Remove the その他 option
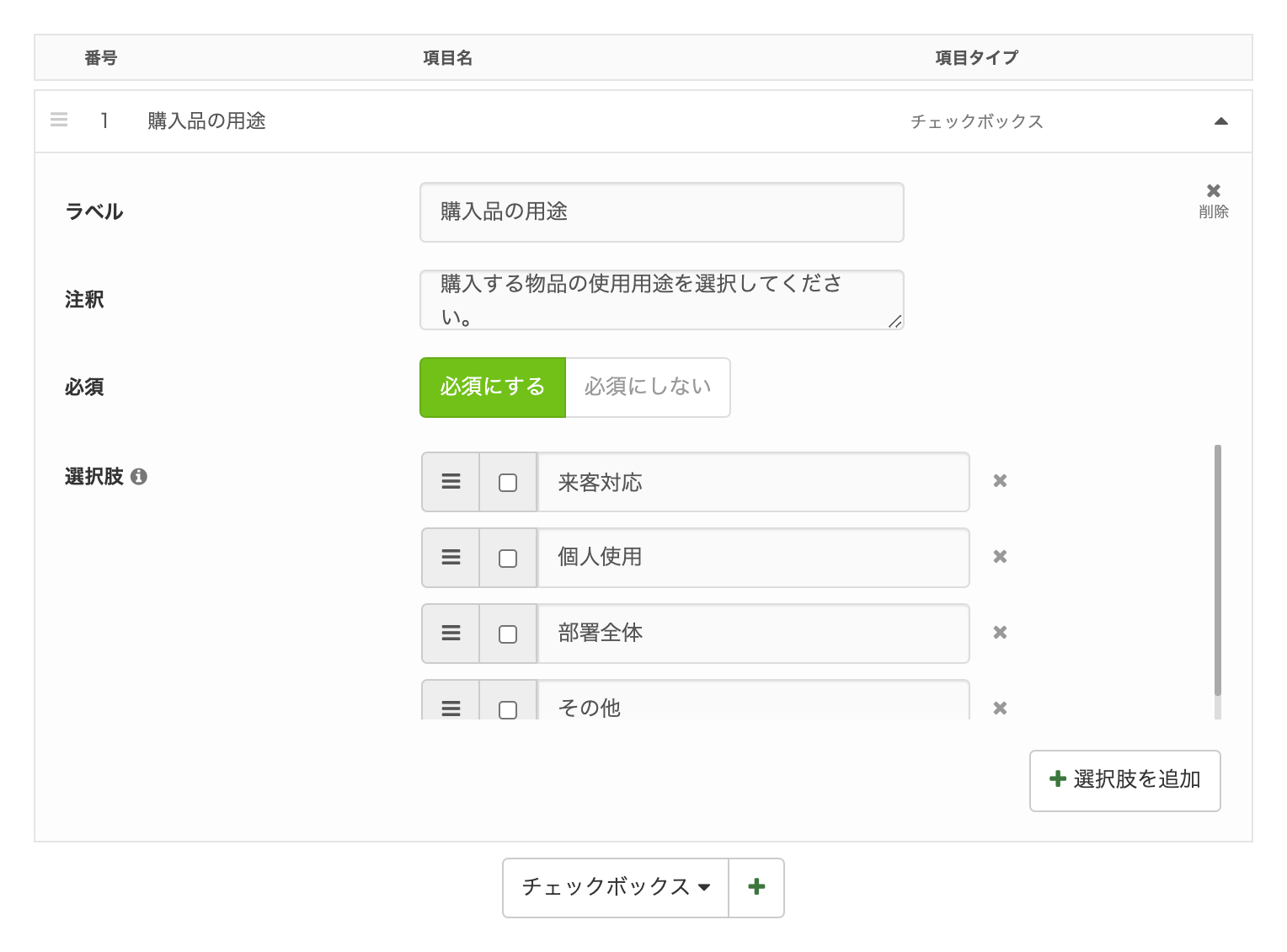The height and width of the screenshot is (952, 1287). 1000,709
